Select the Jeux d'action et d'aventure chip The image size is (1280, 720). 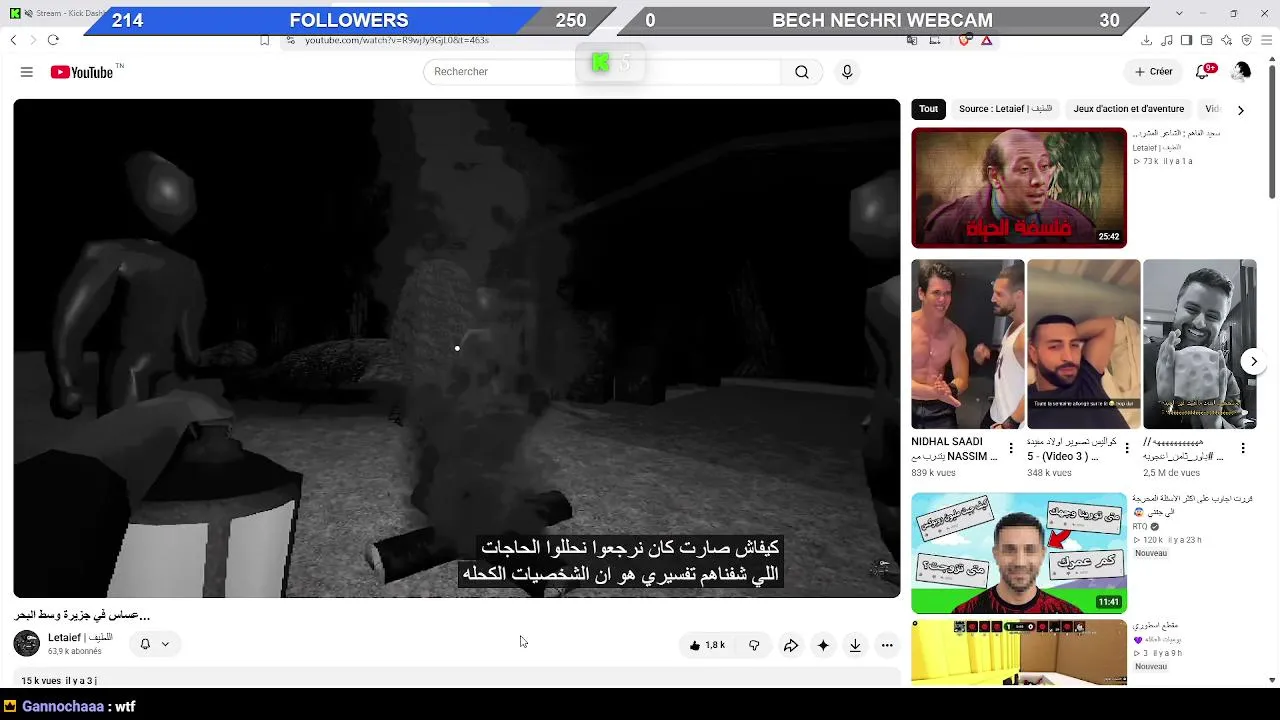[x=1129, y=109]
